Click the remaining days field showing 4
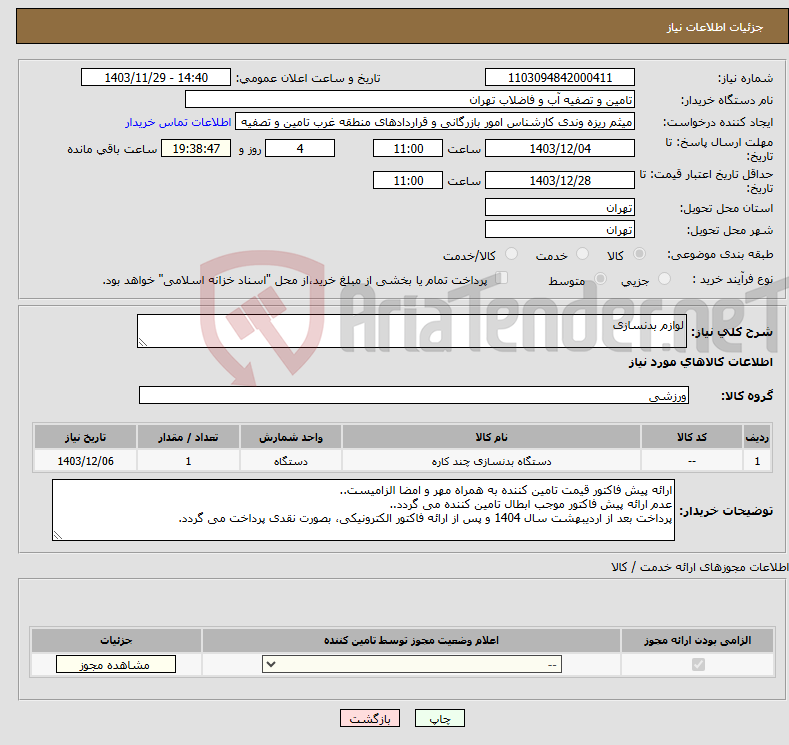This screenshot has width=789, height=745. (x=300, y=148)
